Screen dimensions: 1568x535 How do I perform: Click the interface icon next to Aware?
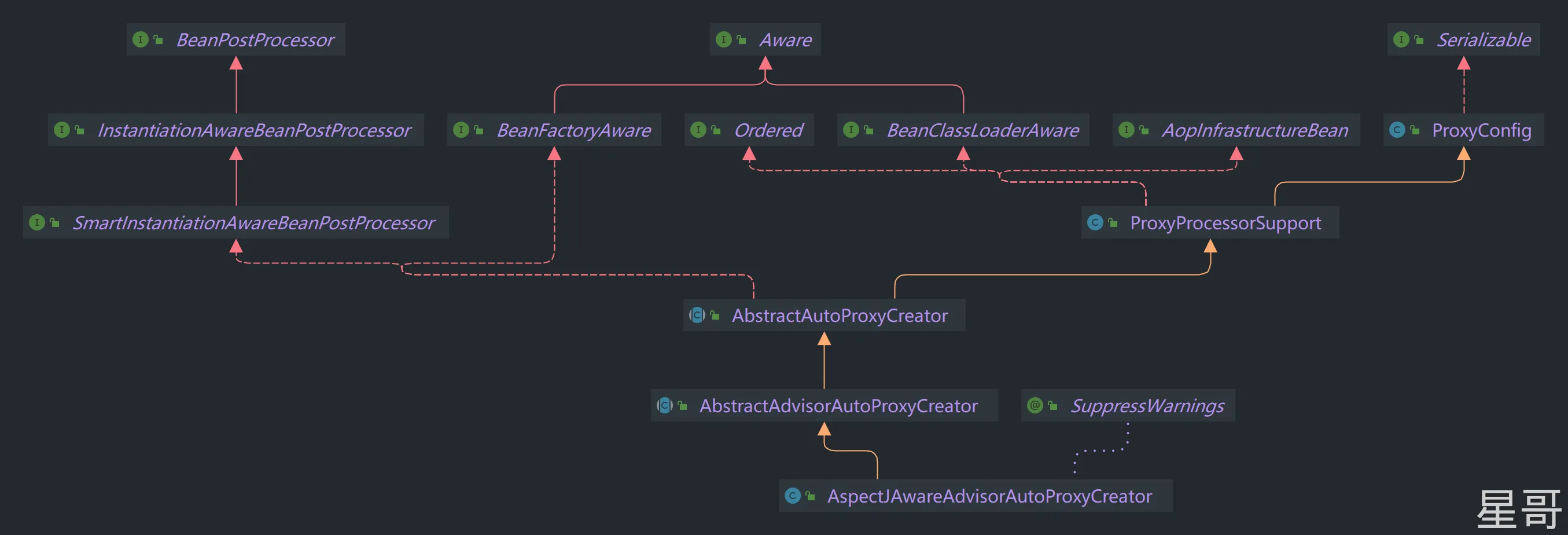(x=724, y=39)
